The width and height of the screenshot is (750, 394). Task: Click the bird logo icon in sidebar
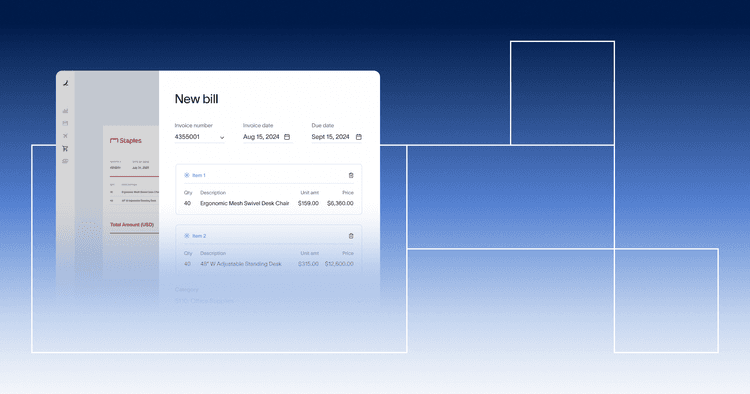66,83
